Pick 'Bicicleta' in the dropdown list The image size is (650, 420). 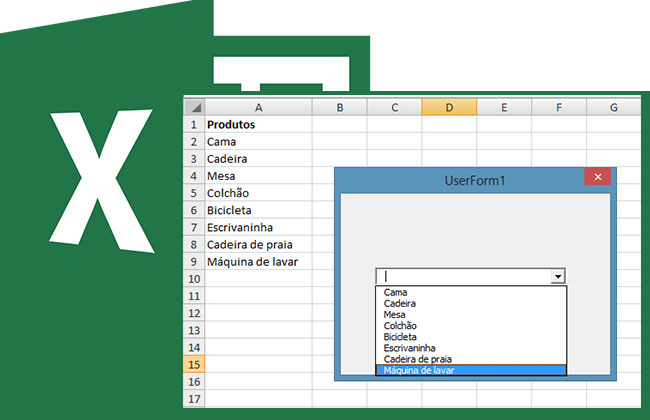point(471,337)
